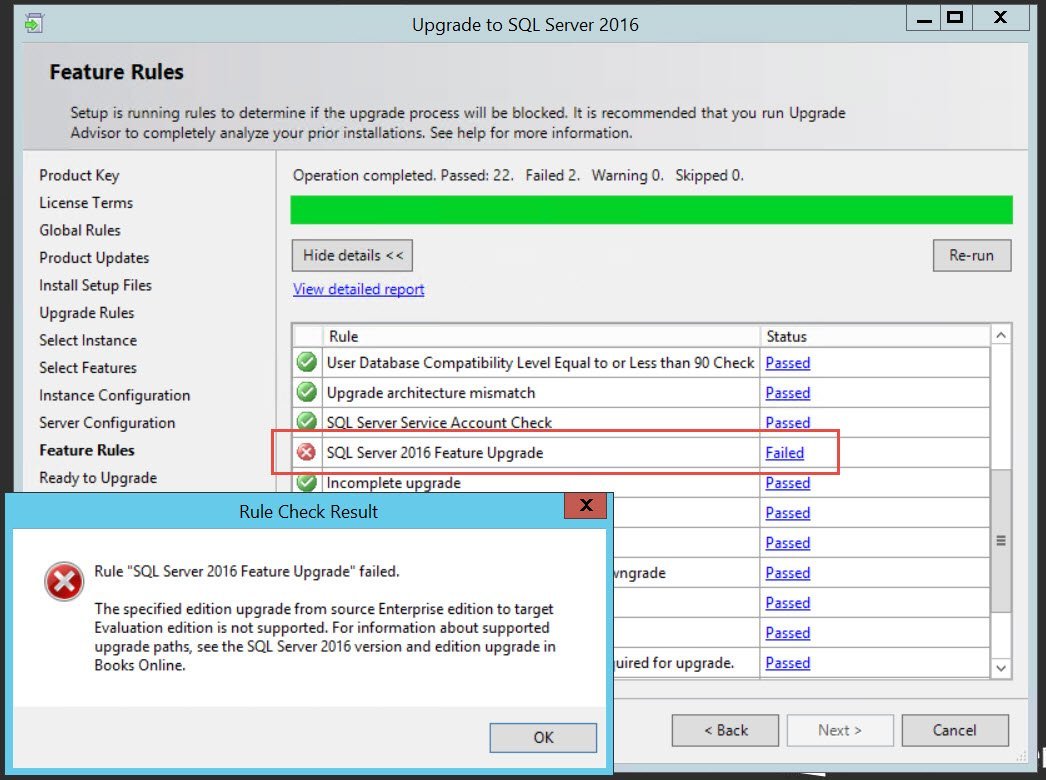Click the Status column header
Viewport: 1046px width, 780px height.
point(875,336)
